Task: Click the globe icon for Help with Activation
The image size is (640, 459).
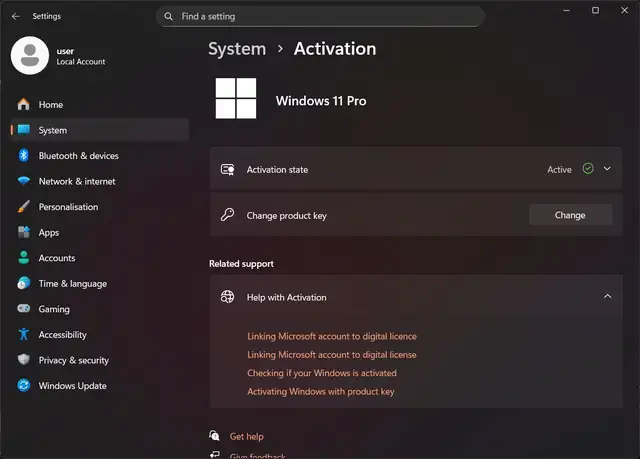Action: click(227, 297)
